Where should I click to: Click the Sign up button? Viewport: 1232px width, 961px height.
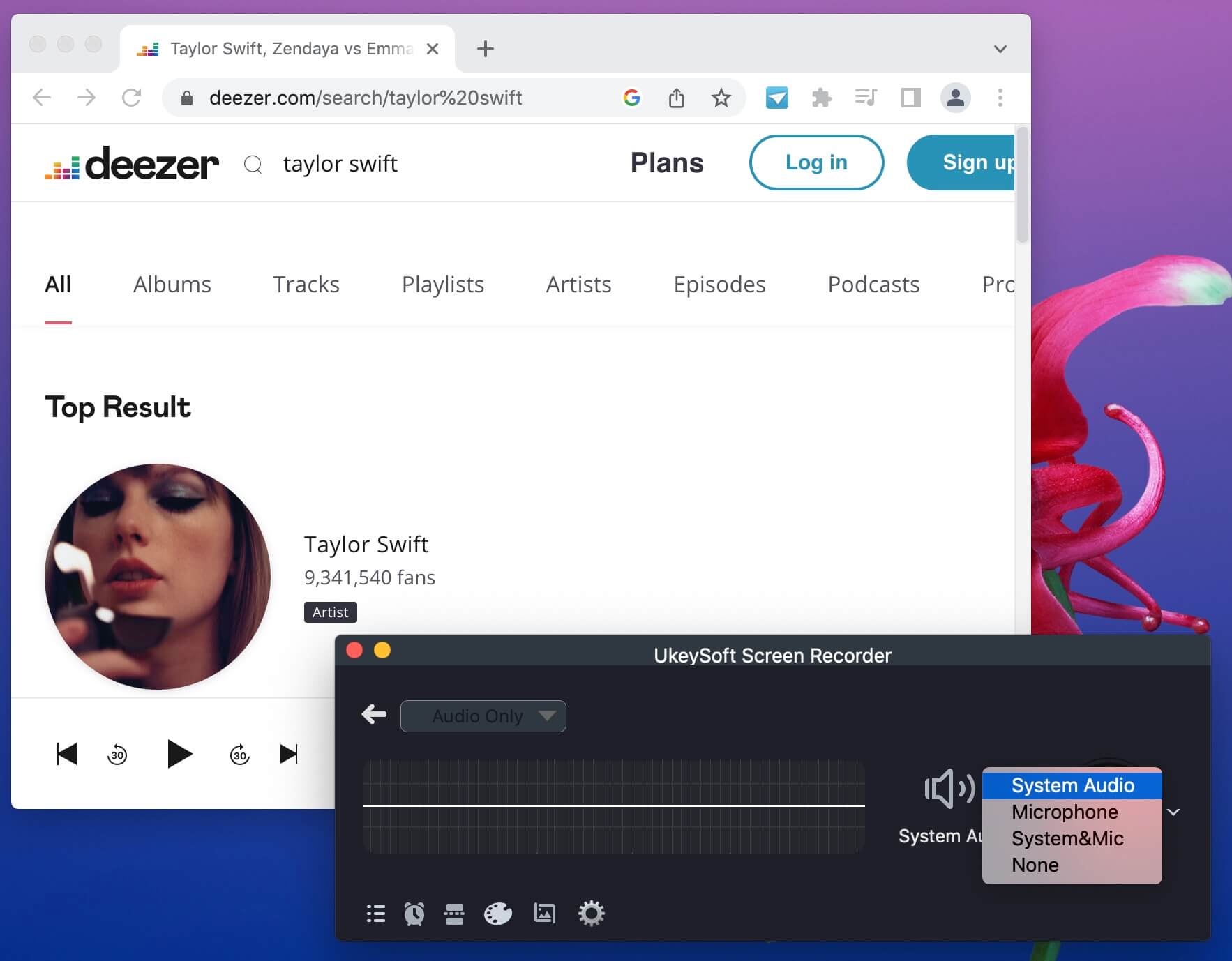pos(961,162)
